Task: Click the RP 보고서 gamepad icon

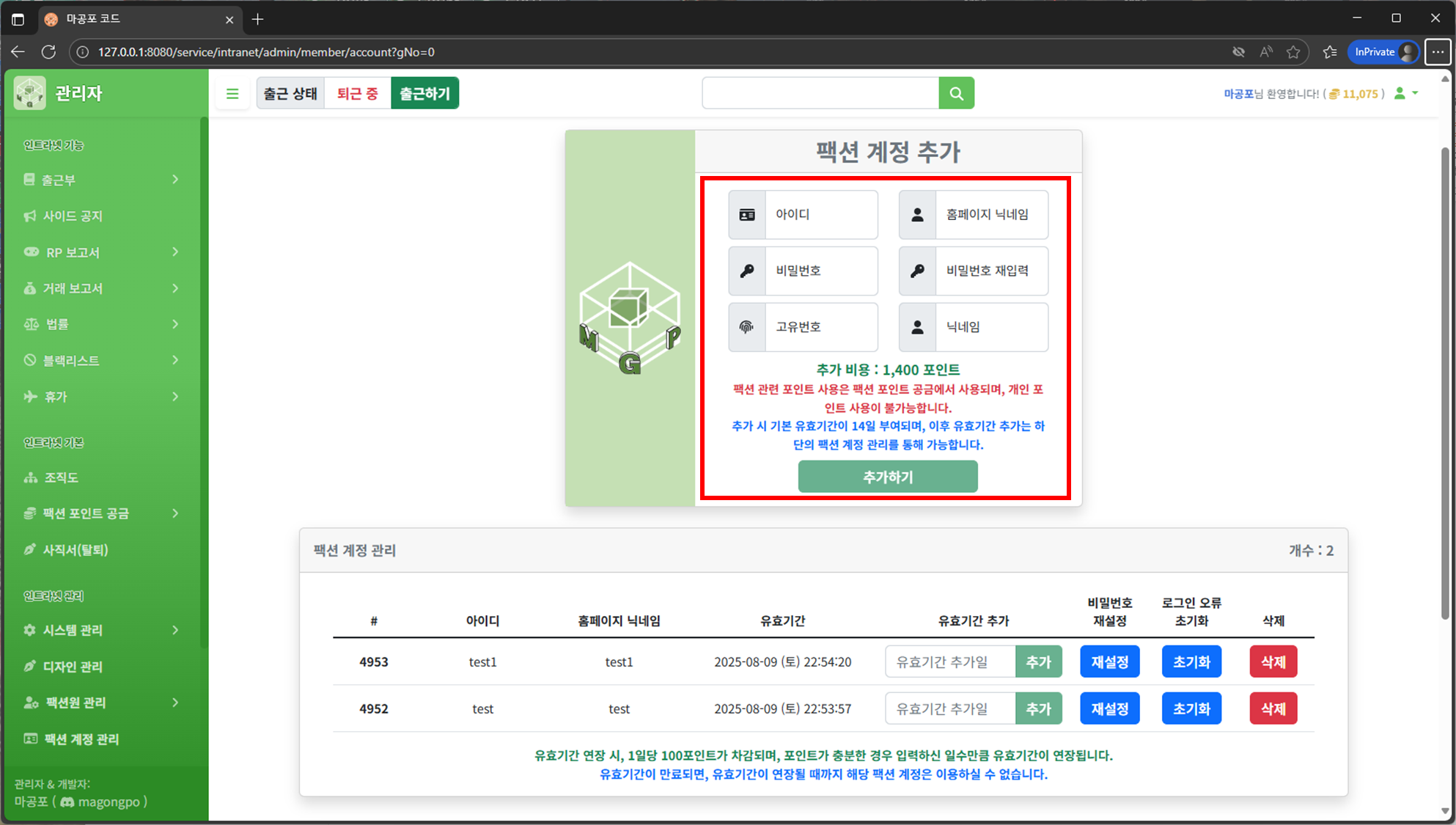Action: pos(32,252)
